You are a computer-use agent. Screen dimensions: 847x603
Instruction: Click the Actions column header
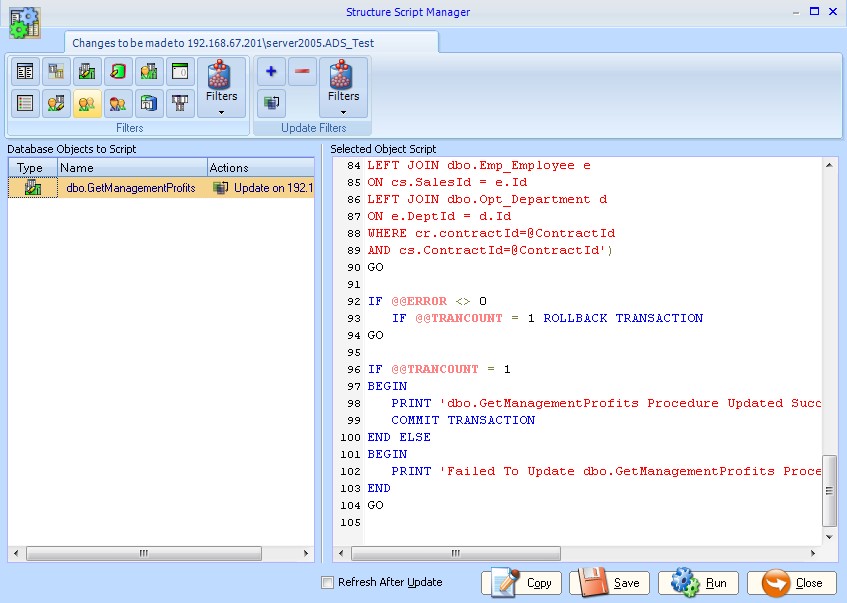coord(260,168)
